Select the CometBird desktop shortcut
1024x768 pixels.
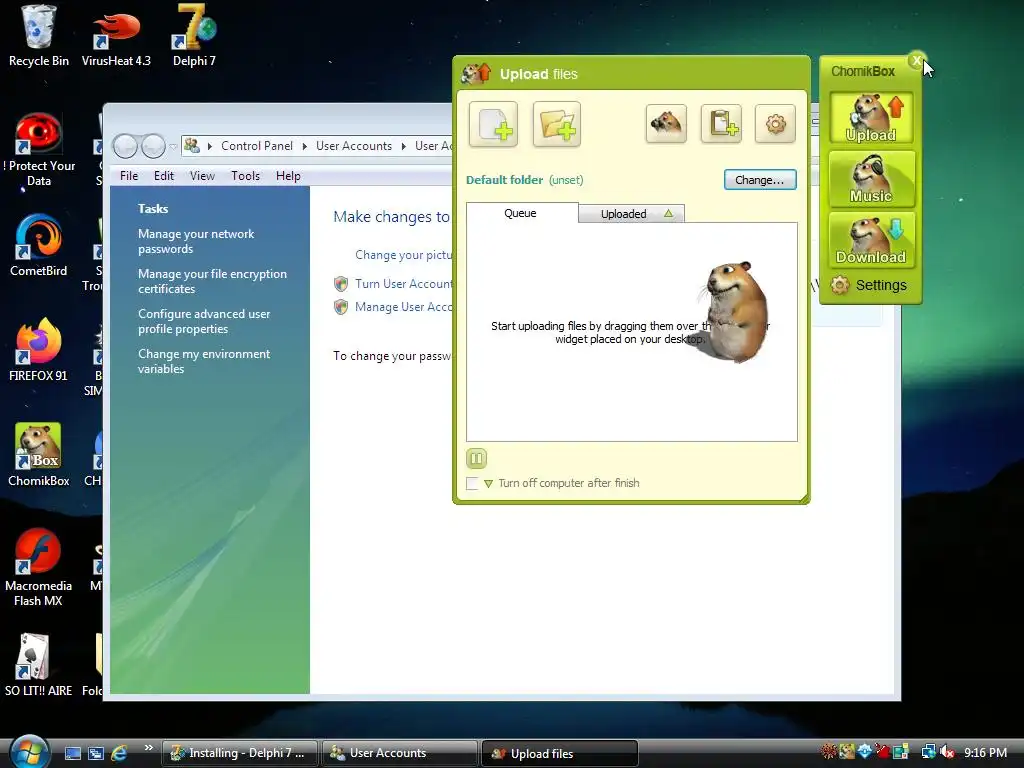pyautogui.click(x=39, y=245)
